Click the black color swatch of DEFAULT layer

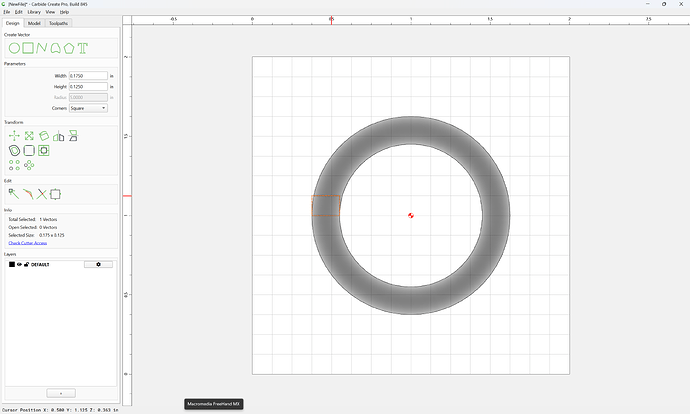tap(12, 264)
